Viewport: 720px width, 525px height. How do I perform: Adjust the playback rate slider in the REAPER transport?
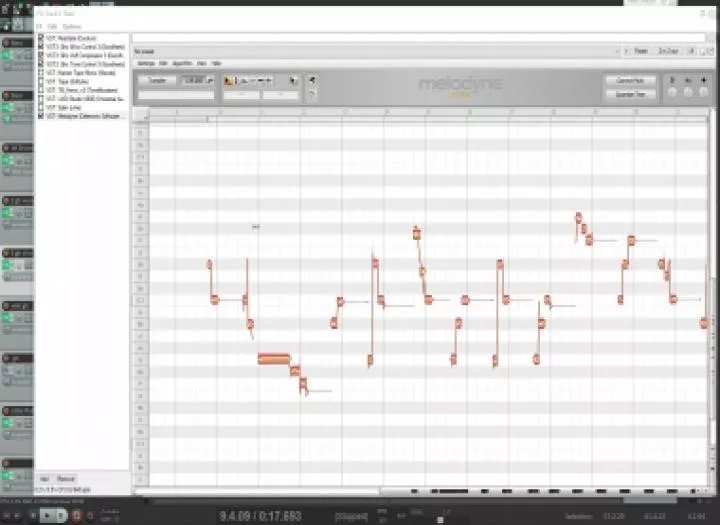click(440, 519)
